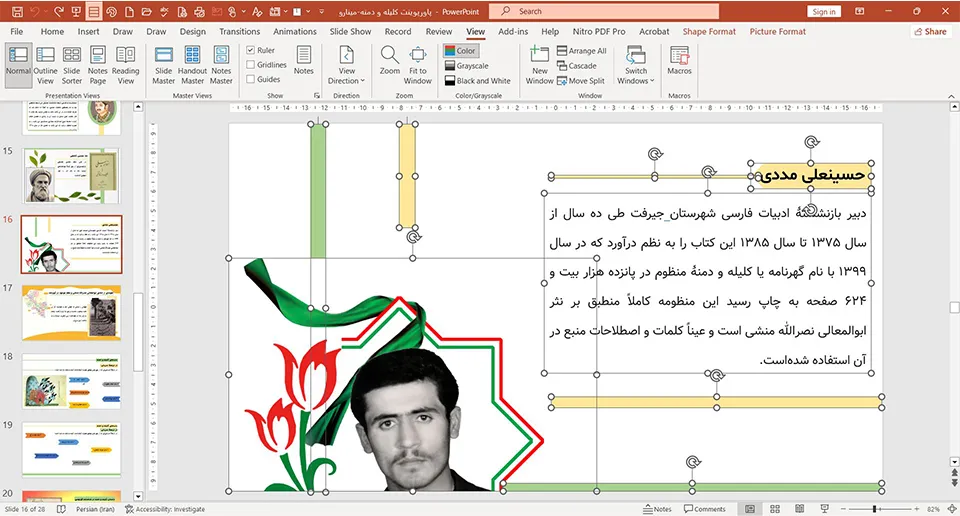Open the File tab
This screenshot has height=516, width=960.
pyautogui.click(x=17, y=31)
